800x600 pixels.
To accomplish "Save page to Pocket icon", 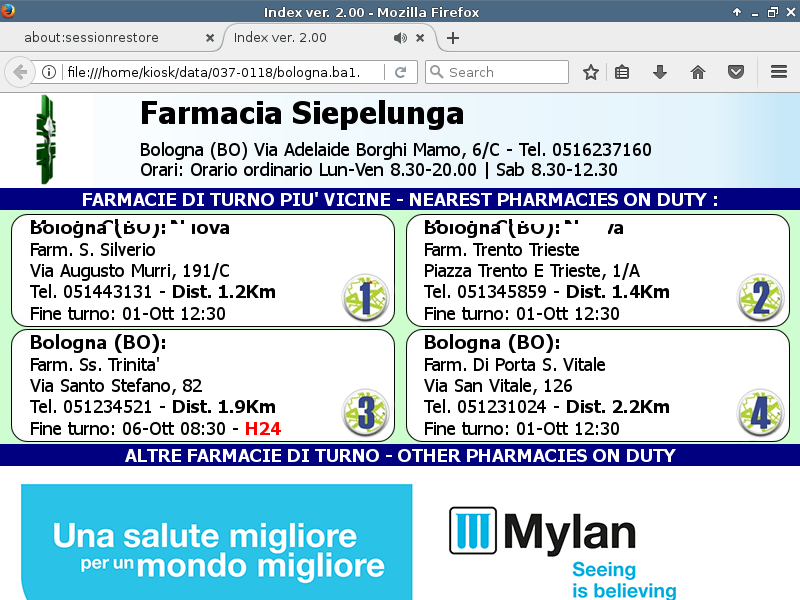I will click(735, 72).
